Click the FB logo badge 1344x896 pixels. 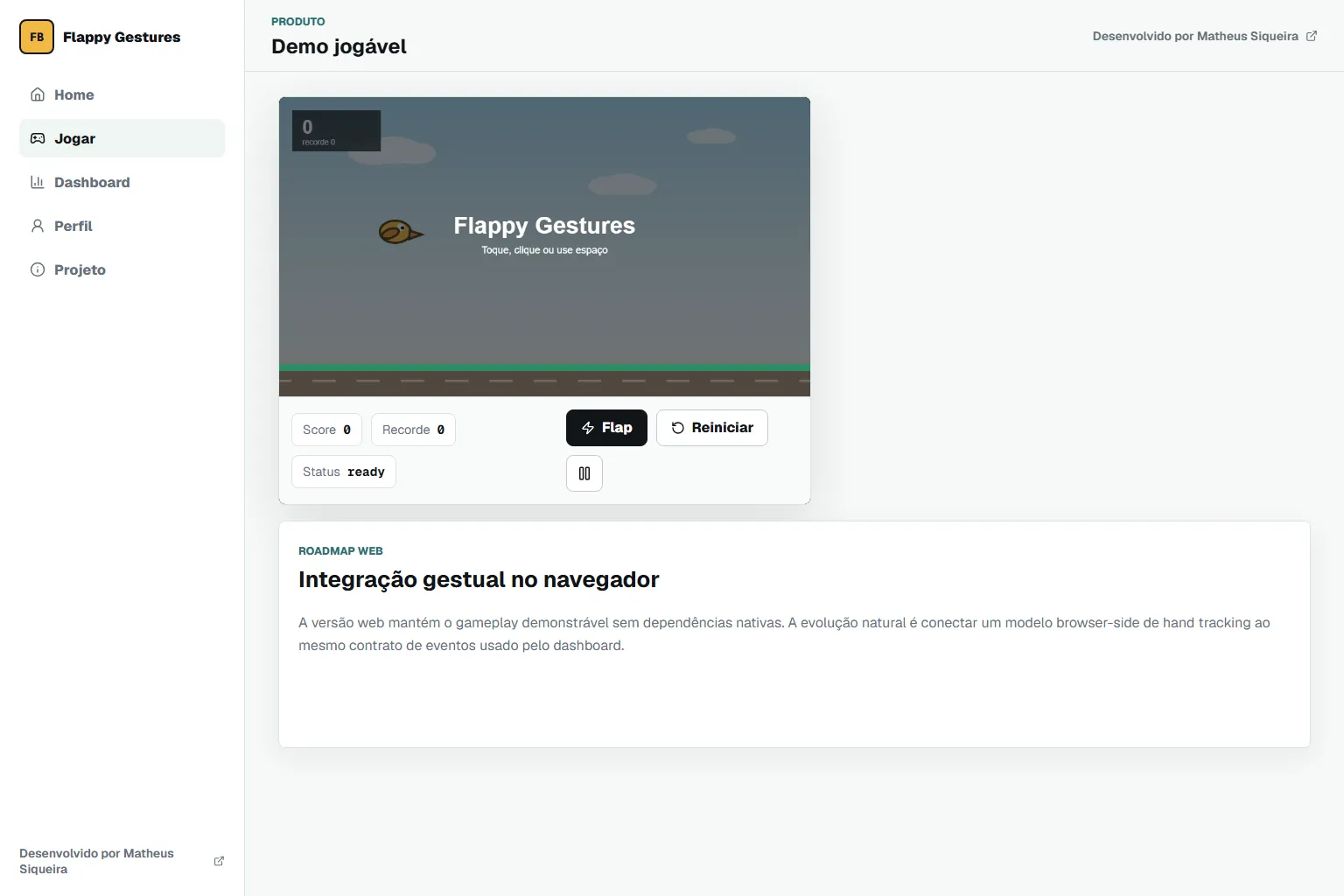pos(37,37)
